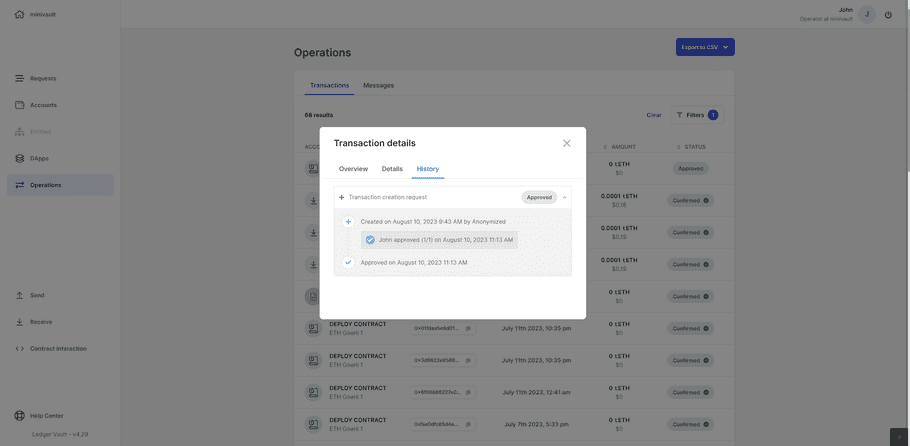Collapse the Transaction creation request section

click(x=564, y=197)
